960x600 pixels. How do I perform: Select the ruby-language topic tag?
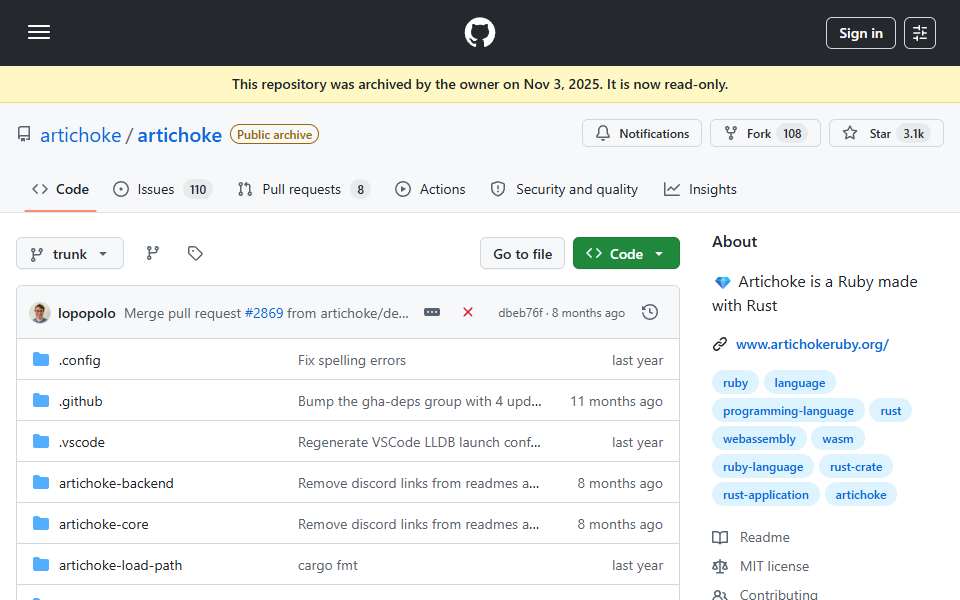[x=763, y=467]
